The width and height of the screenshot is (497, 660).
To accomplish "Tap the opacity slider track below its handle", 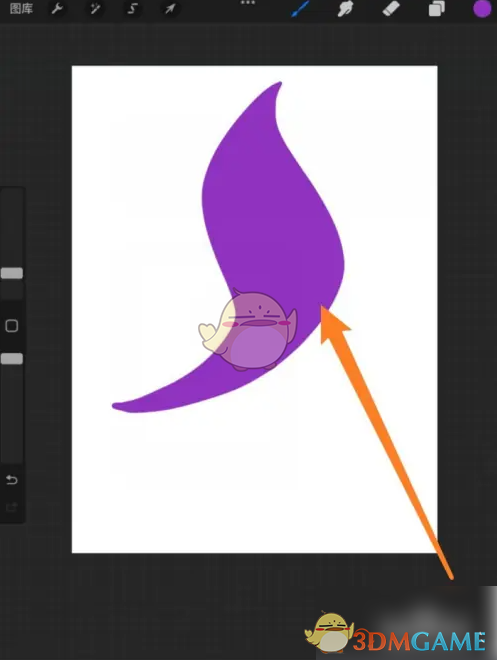I will click(12, 412).
